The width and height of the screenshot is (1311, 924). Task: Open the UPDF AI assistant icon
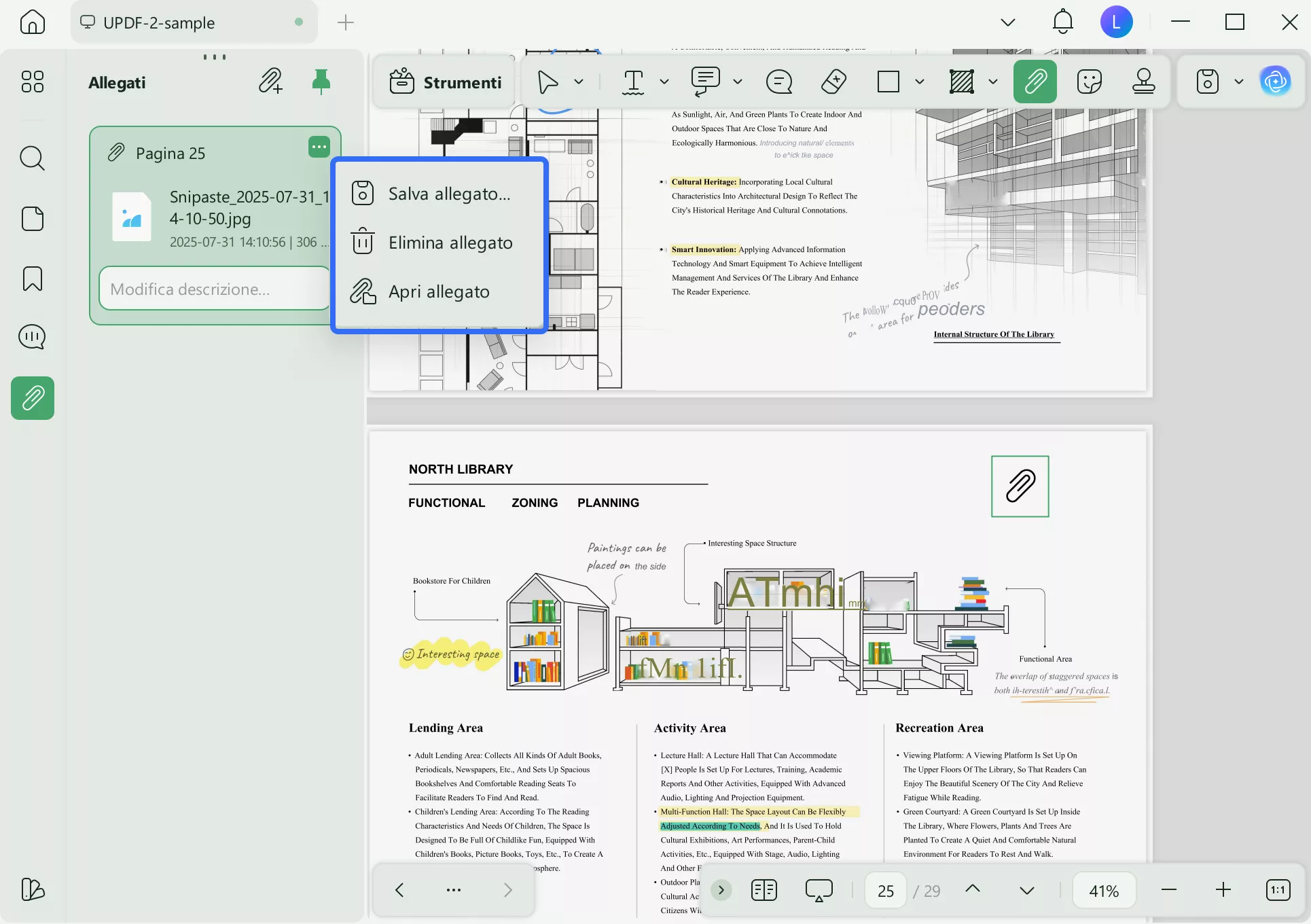point(1275,82)
